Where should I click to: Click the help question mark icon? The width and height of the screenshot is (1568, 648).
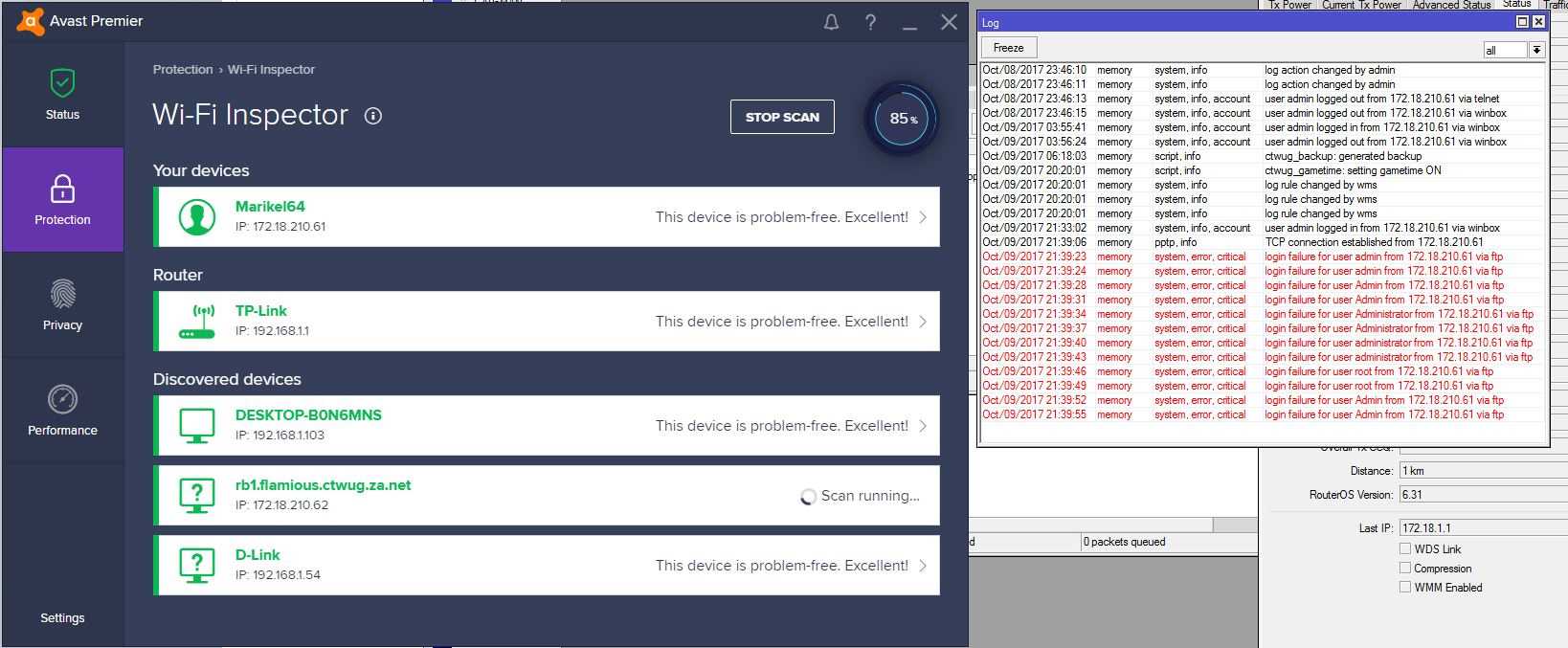[870, 22]
